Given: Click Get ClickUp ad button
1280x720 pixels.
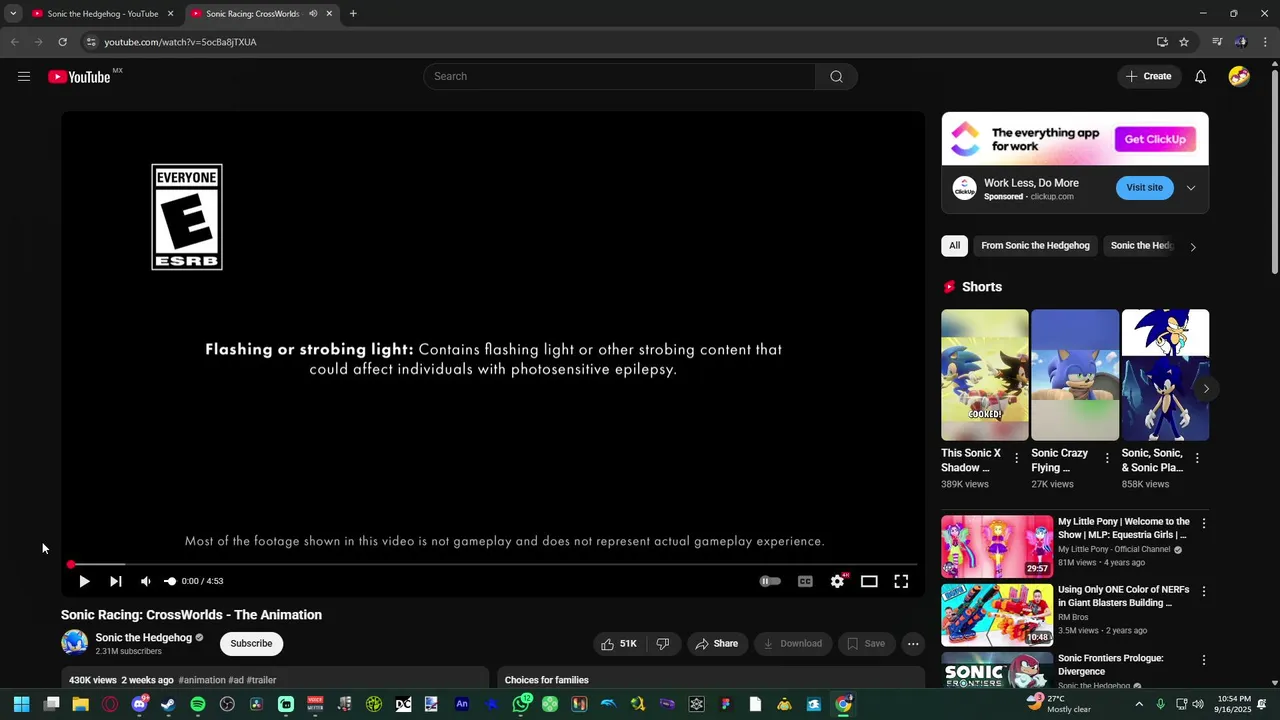Looking at the screenshot, I should (x=1155, y=139).
